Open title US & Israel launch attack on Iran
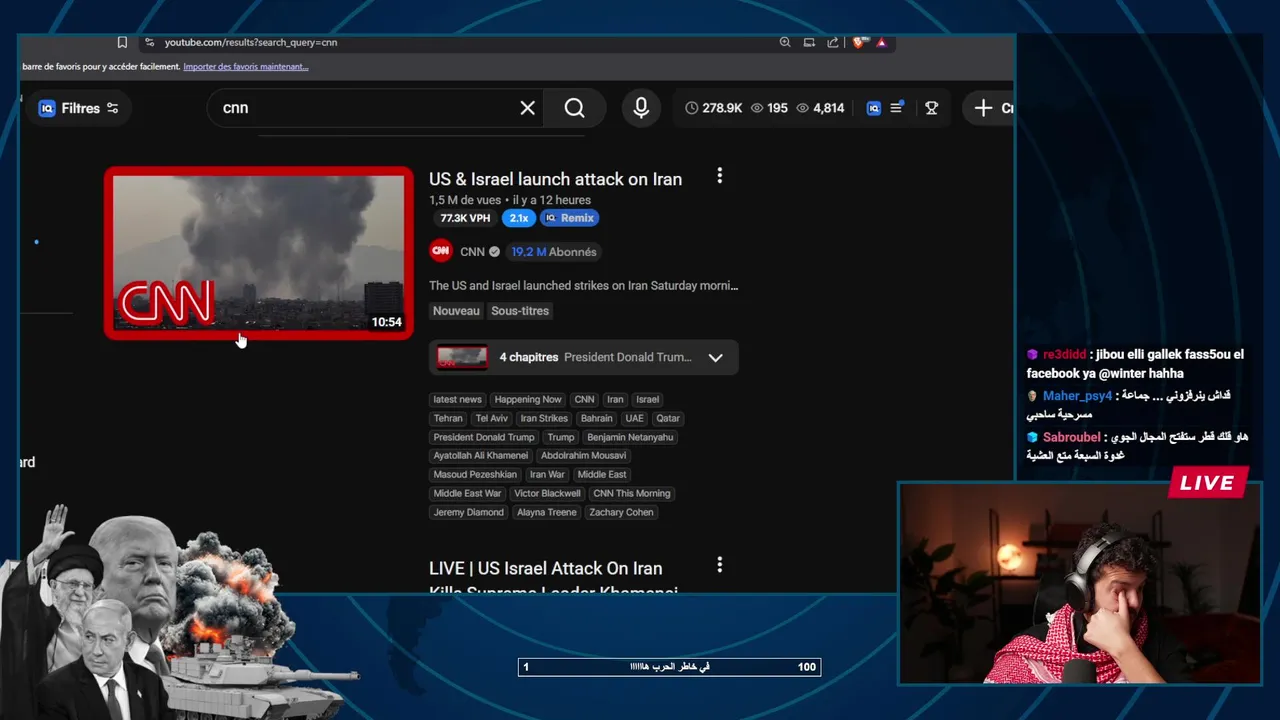 (555, 179)
